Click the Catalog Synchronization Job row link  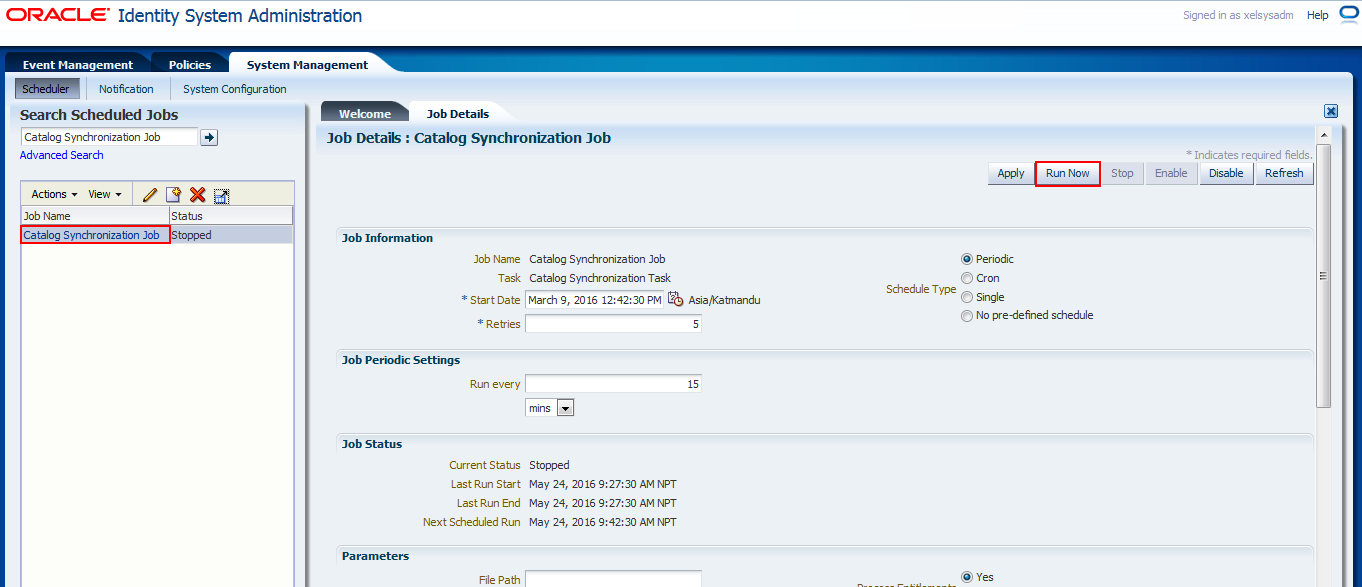[91, 235]
